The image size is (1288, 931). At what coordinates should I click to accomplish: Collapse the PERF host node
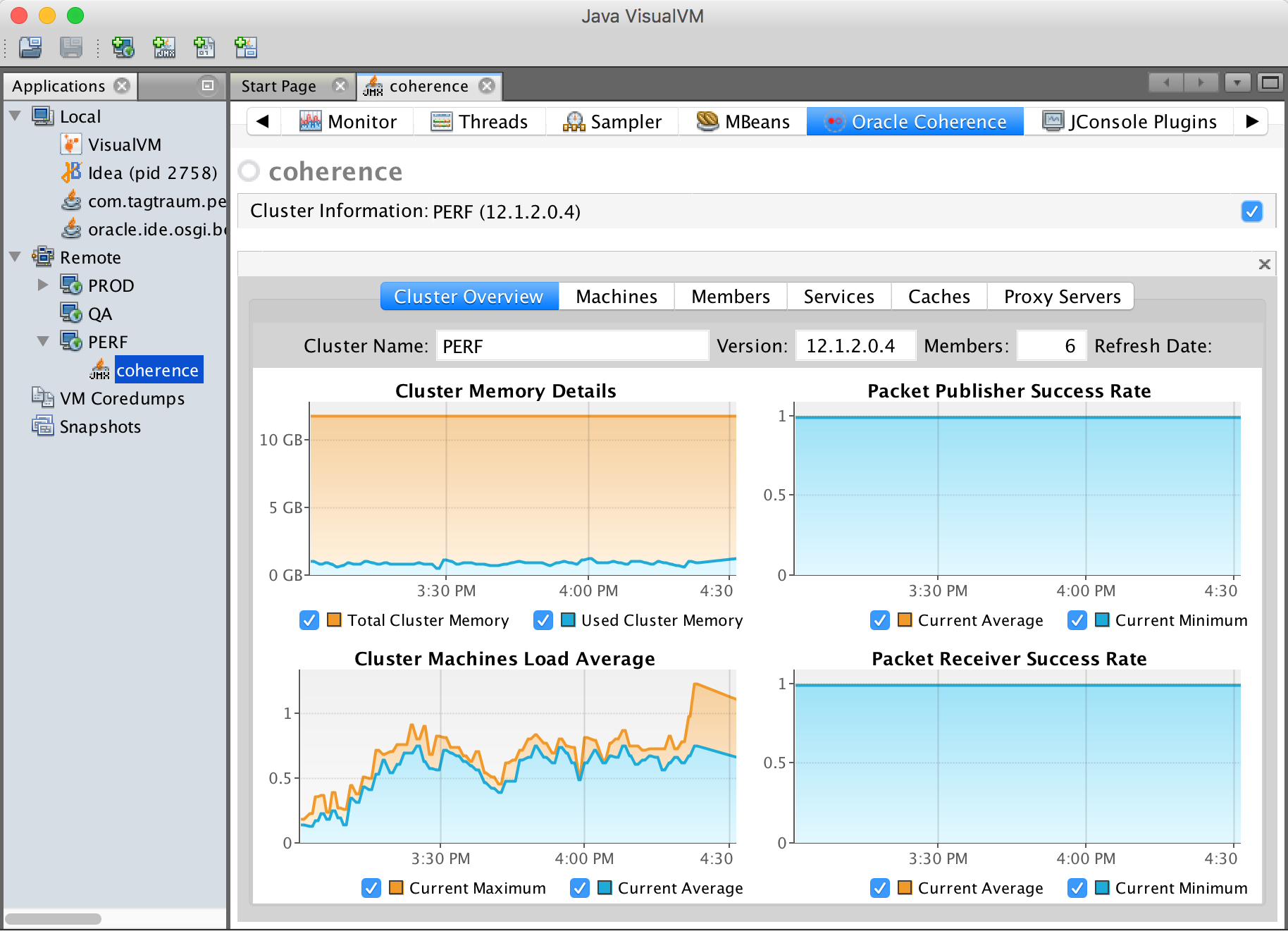coord(43,341)
